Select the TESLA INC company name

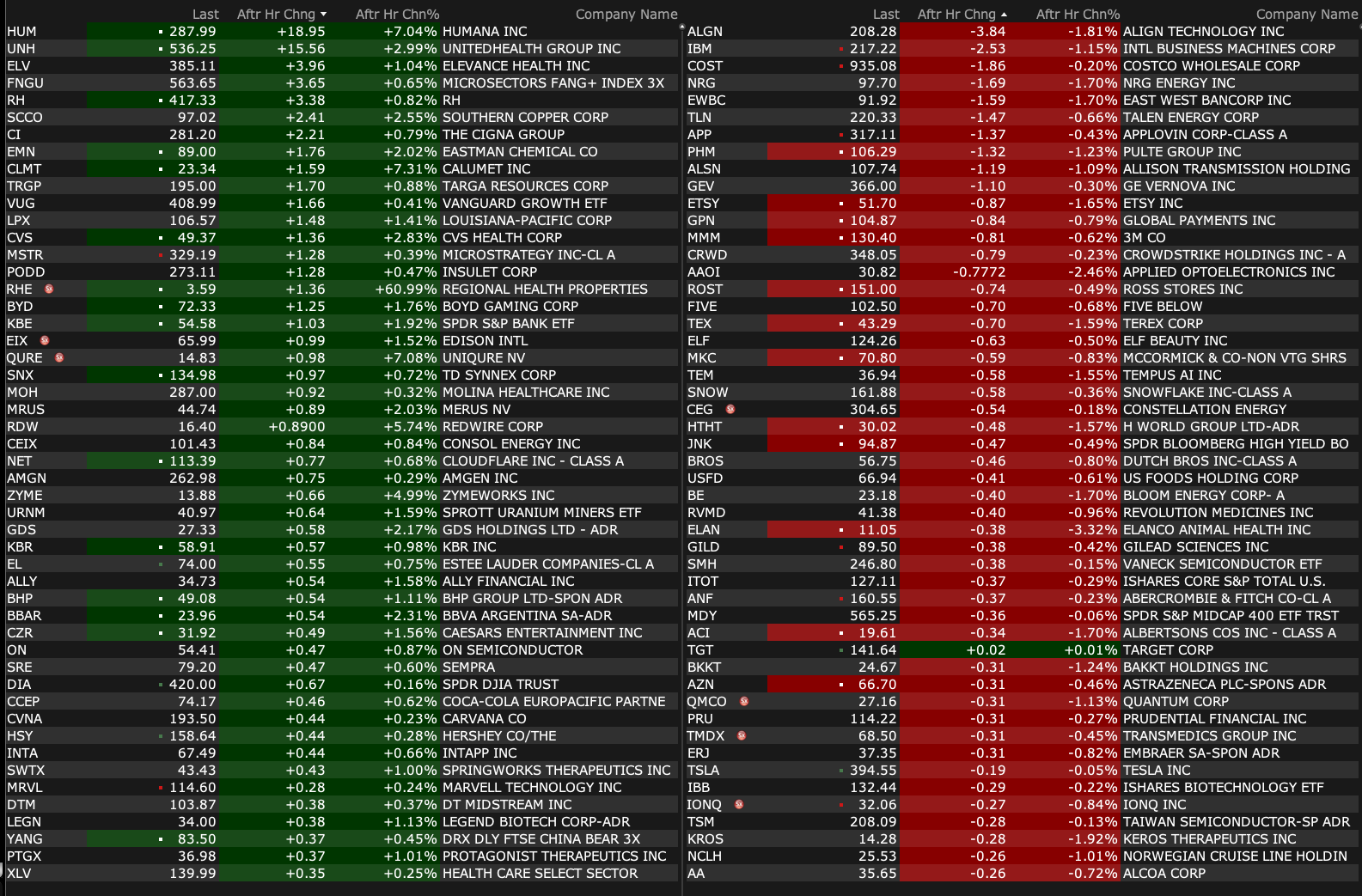[1157, 771]
